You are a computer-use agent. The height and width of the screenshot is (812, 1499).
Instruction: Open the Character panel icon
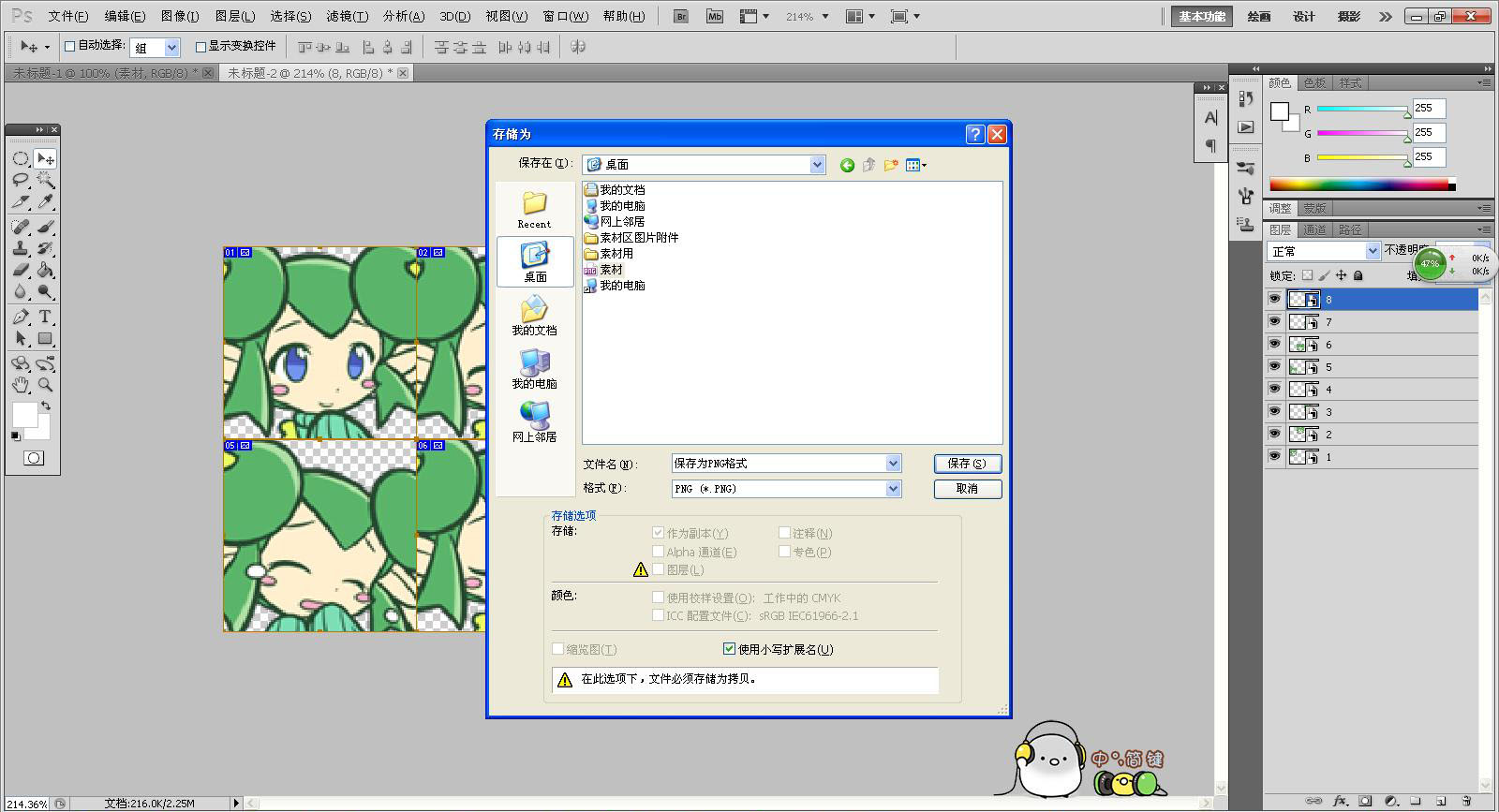[x=1210, y=118]
